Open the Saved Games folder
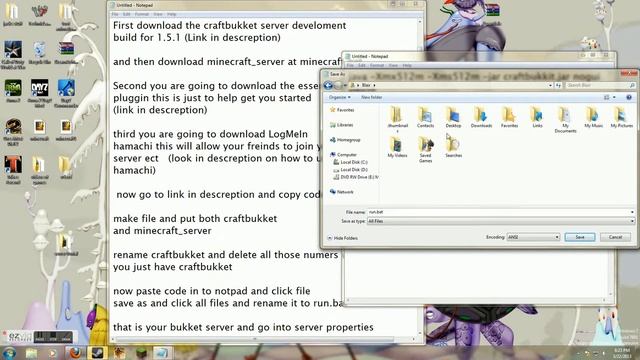640x360 pixels. point(425,149)
